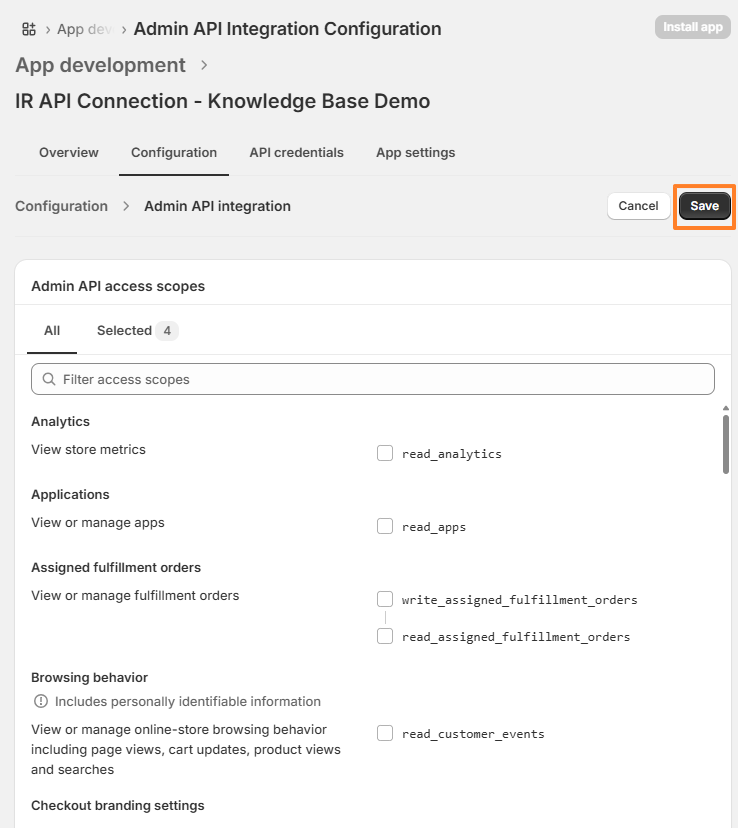
Task: Switch to the All scopes tab
Action: (x=52, y=331)
